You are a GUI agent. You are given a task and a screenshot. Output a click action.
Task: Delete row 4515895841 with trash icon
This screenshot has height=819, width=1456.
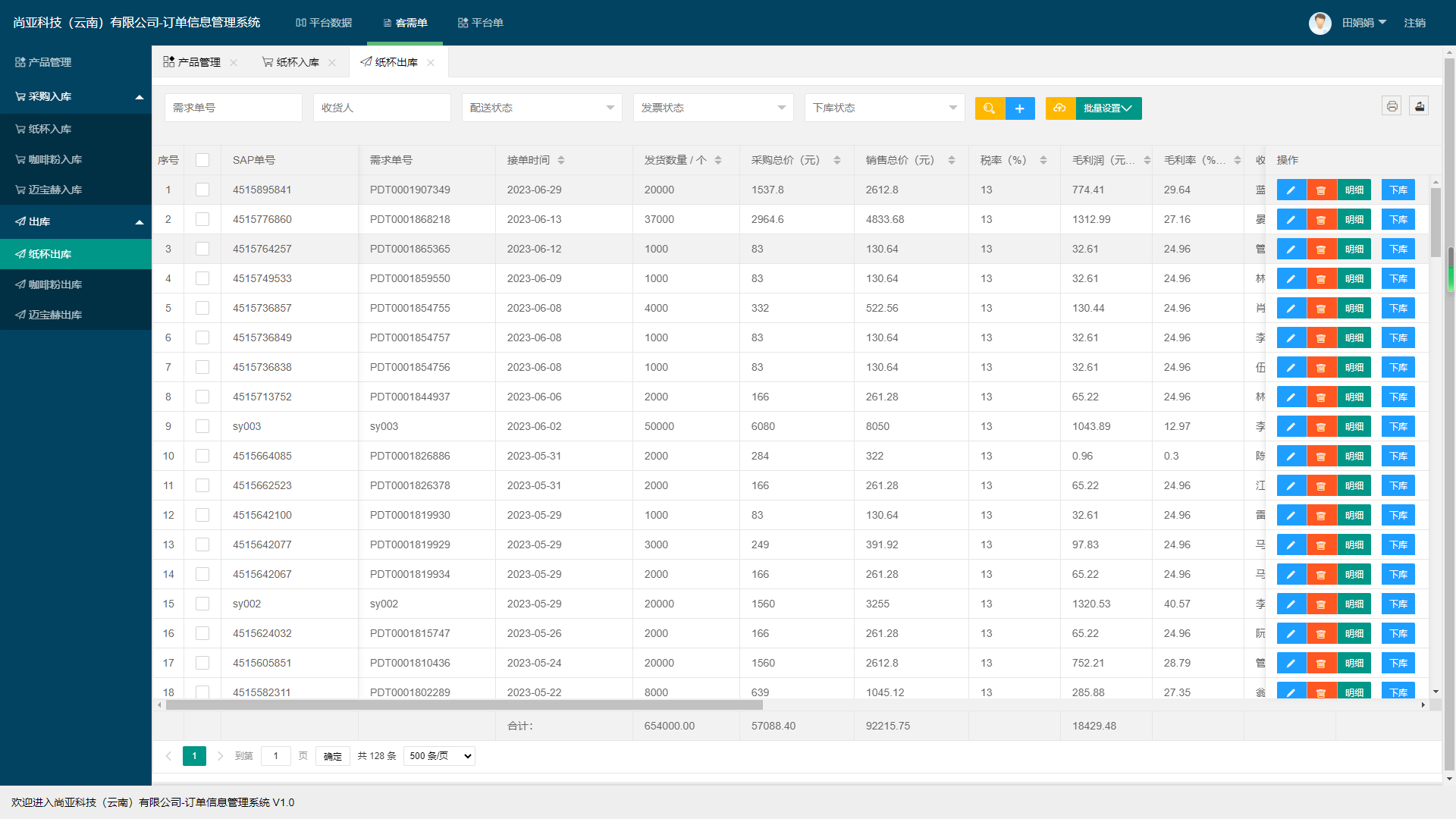1321,190
